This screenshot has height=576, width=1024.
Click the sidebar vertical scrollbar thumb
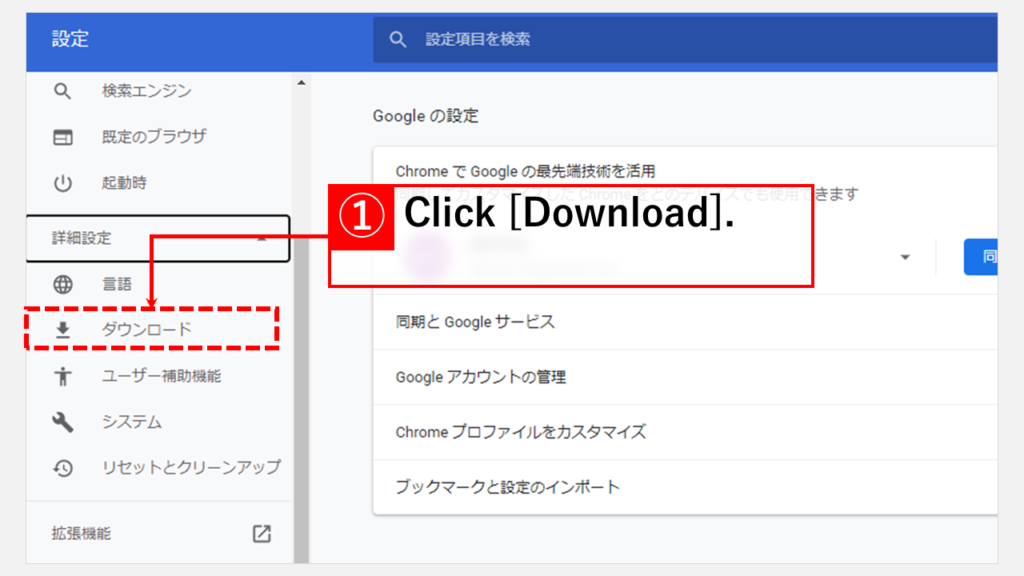301,400
